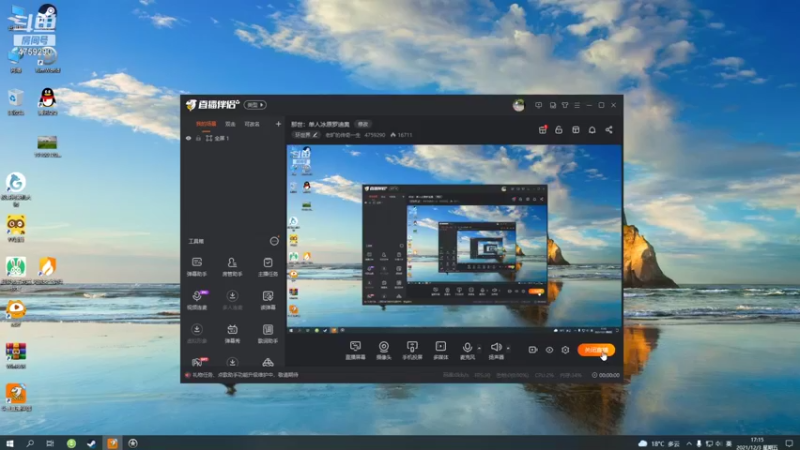Click the orange 关闭直播 button
Viewport: 800px width, 450px height.
pyautogui.click(x=596, y=350)
